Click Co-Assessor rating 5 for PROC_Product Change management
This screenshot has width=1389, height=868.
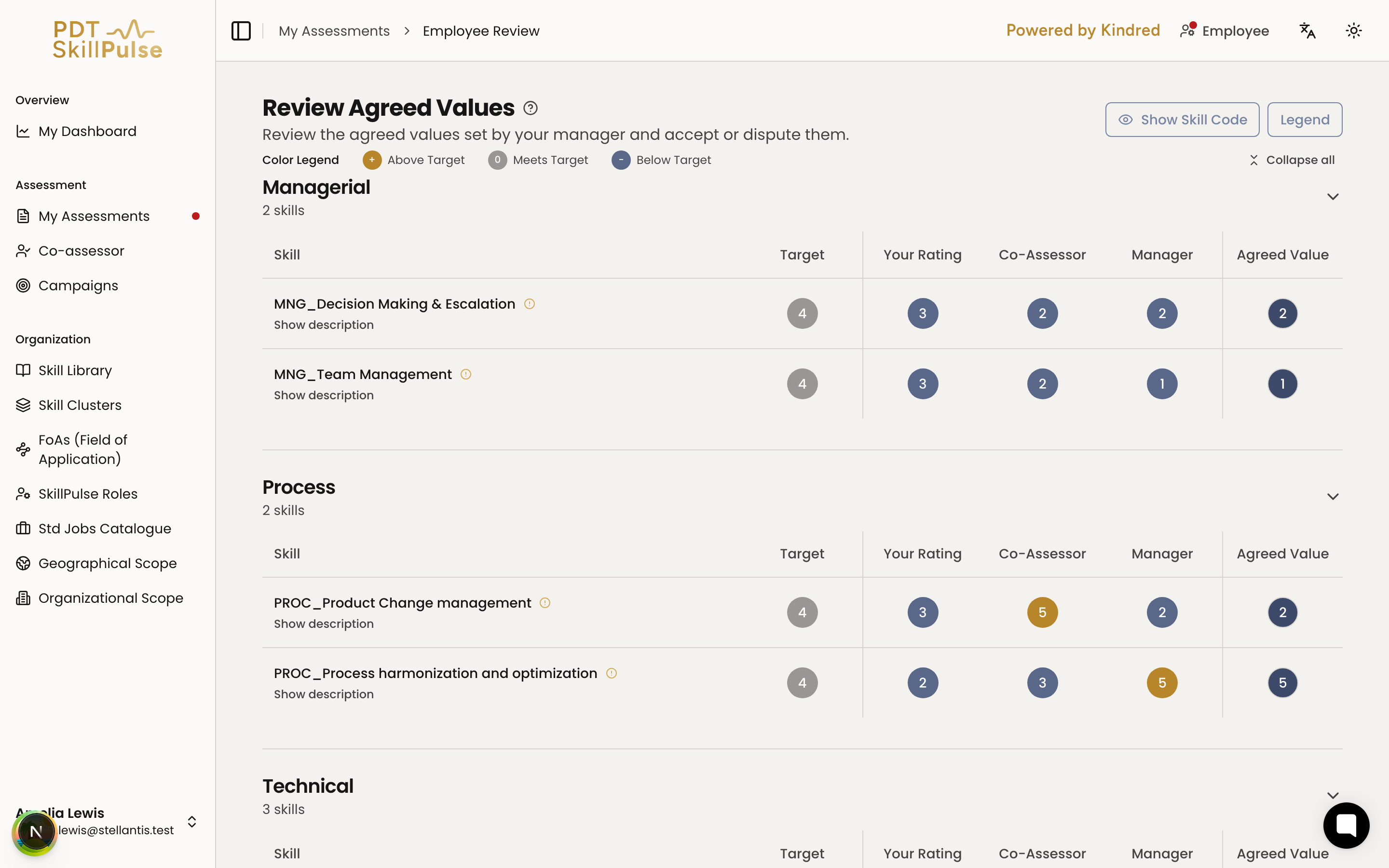tap(1042, 612)
